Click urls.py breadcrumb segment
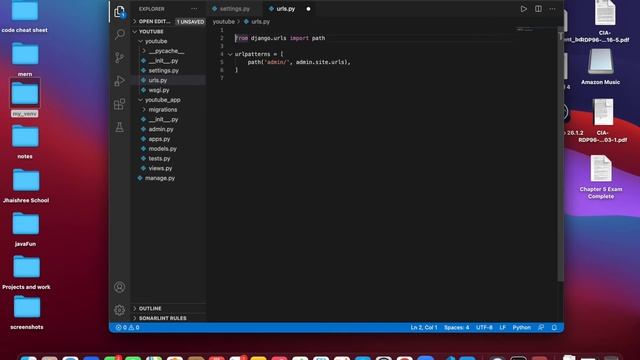 tap(260, 22)
